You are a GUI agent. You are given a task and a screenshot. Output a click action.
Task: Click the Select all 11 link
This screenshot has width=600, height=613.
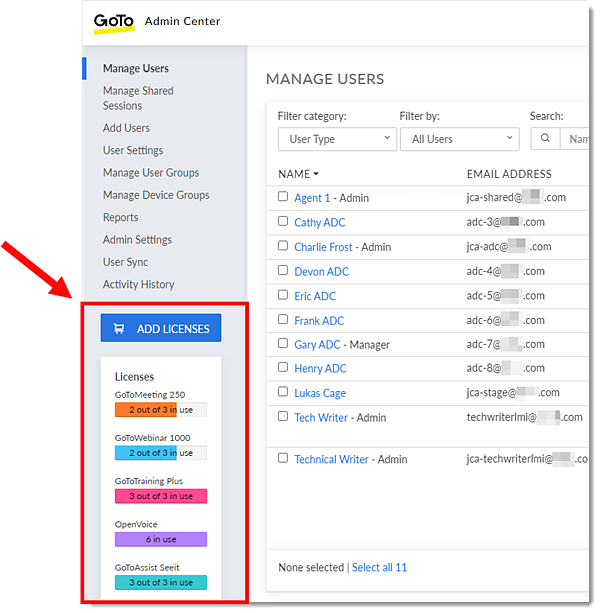click(379, 568)
